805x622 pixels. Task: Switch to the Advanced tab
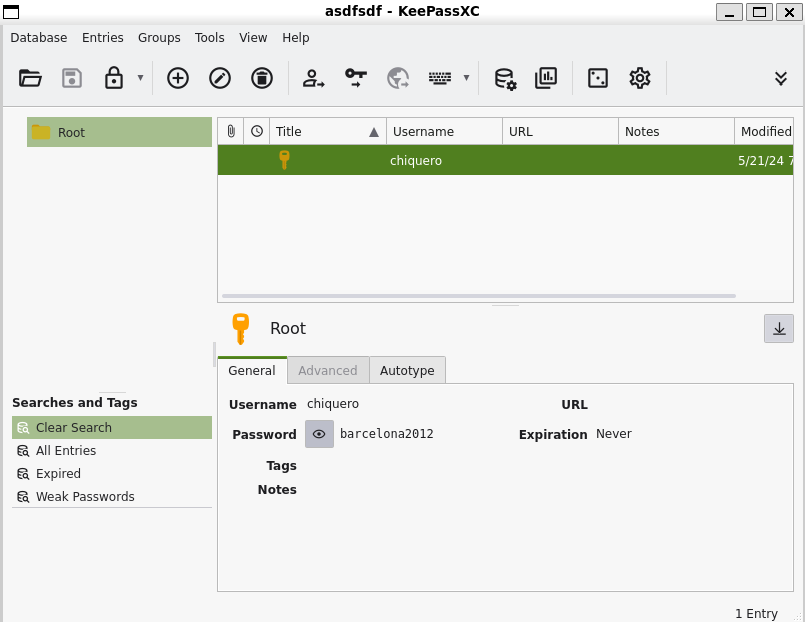pyautogui.click(x=328, y=371)
